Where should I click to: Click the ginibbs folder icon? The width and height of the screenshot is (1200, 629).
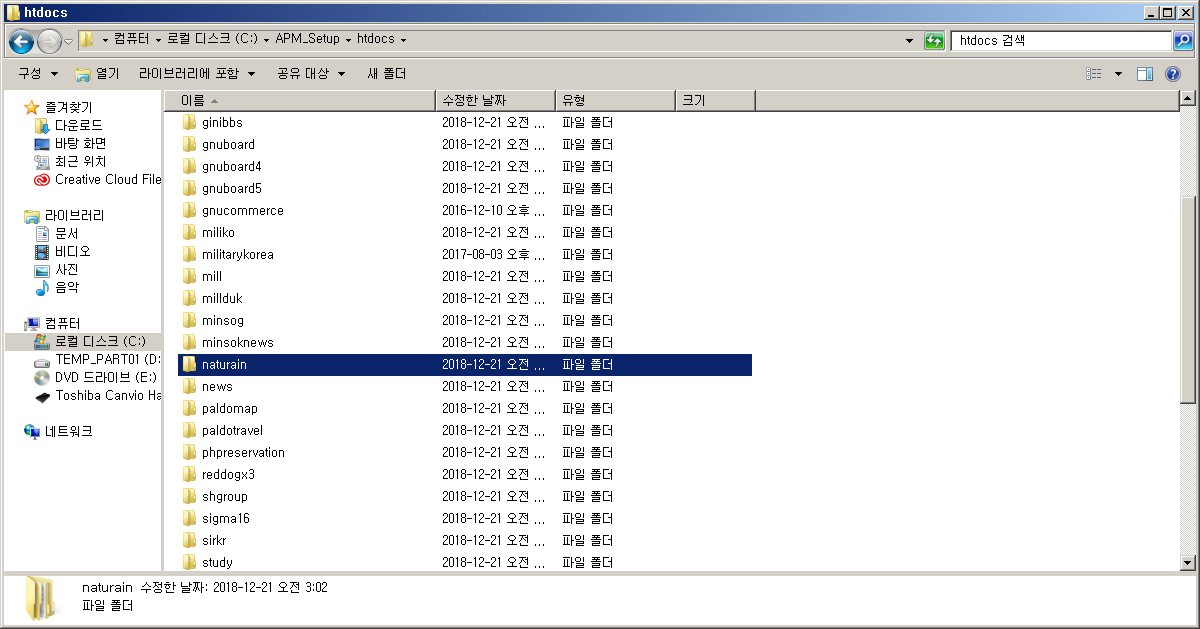pyautogui.click(x=189, y=122)
